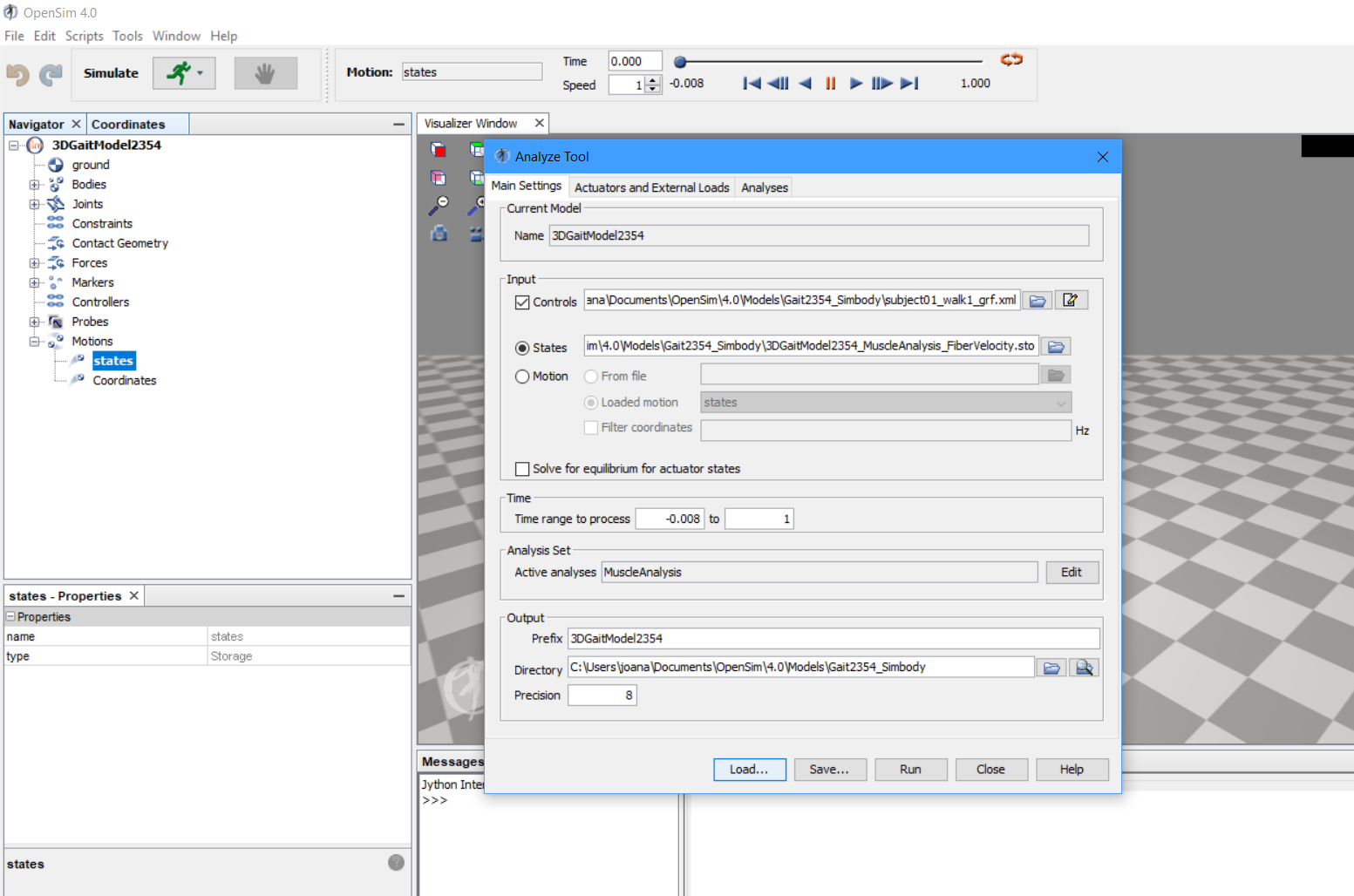Click the Probes icon in Navigator

point(56,322)
